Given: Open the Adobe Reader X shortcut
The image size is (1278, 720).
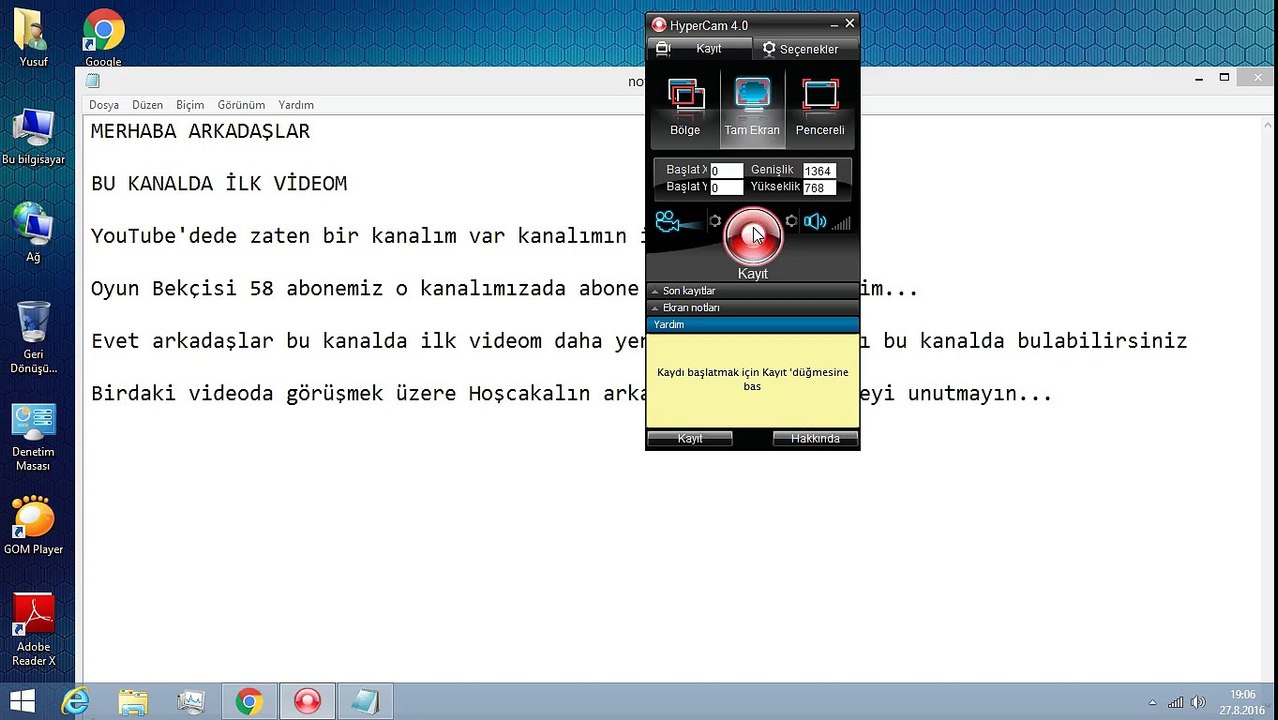Looking at the screenshot, I should click(x=33, y=630).
